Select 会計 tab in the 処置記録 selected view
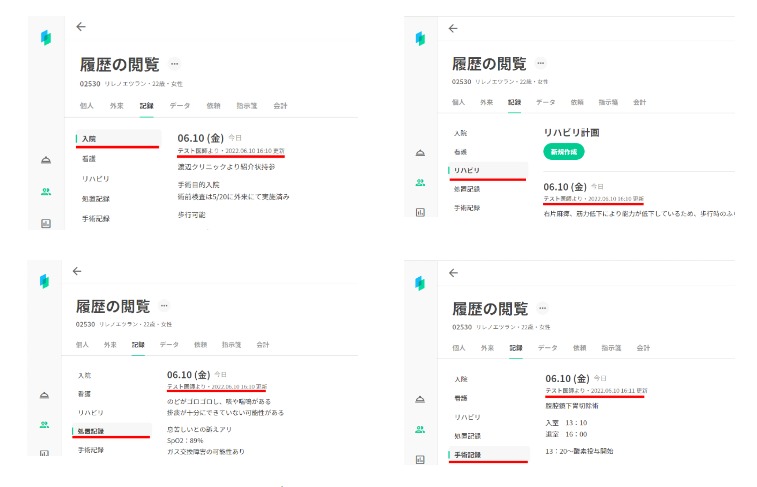Screen dimensions: 757x487 pos(263,344)
